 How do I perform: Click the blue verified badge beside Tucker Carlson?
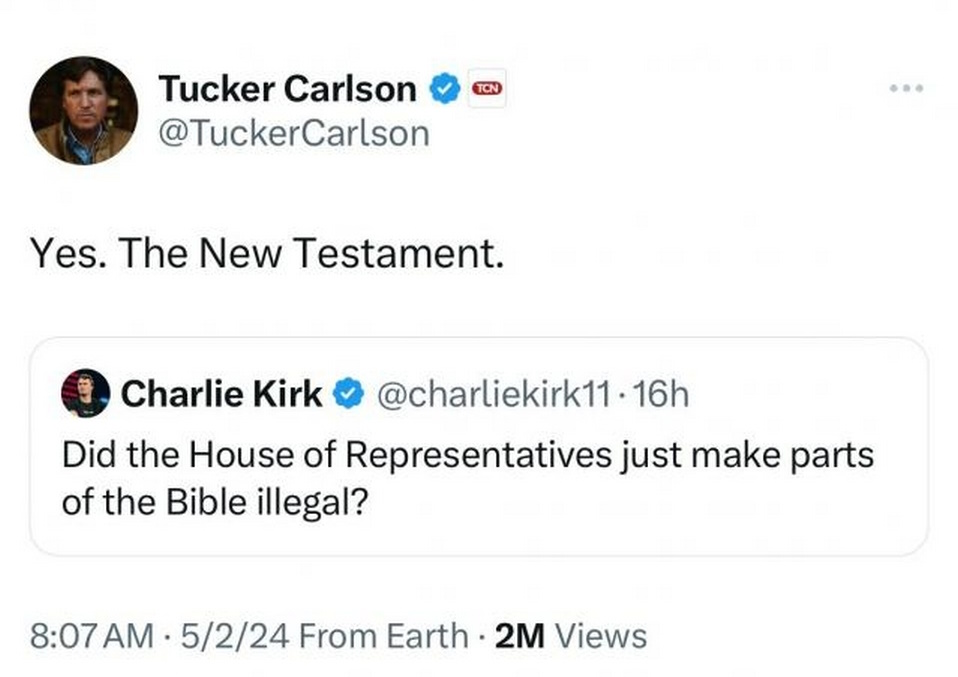(445, 90)
